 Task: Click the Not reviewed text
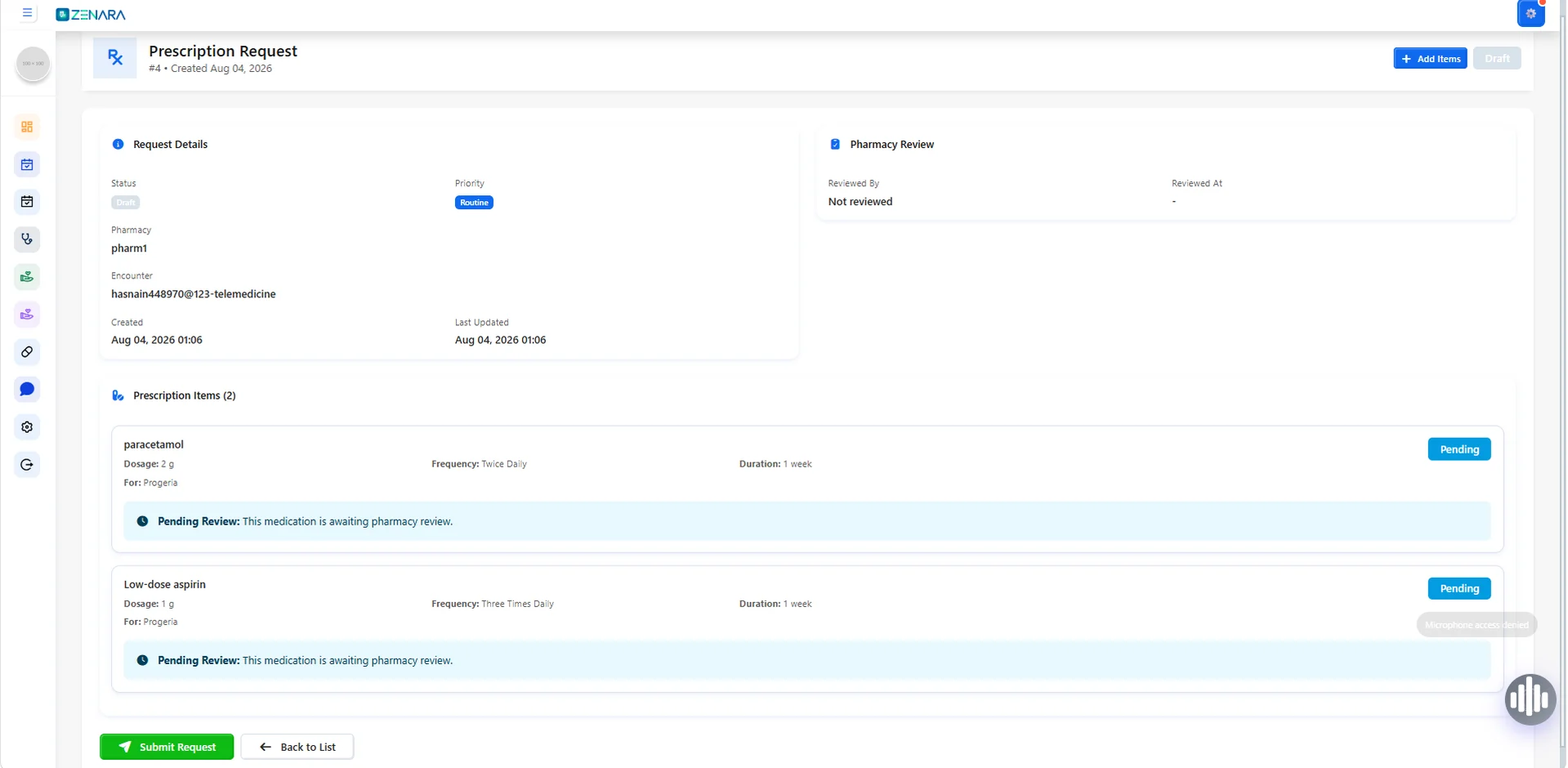click(x=860, y=202)
